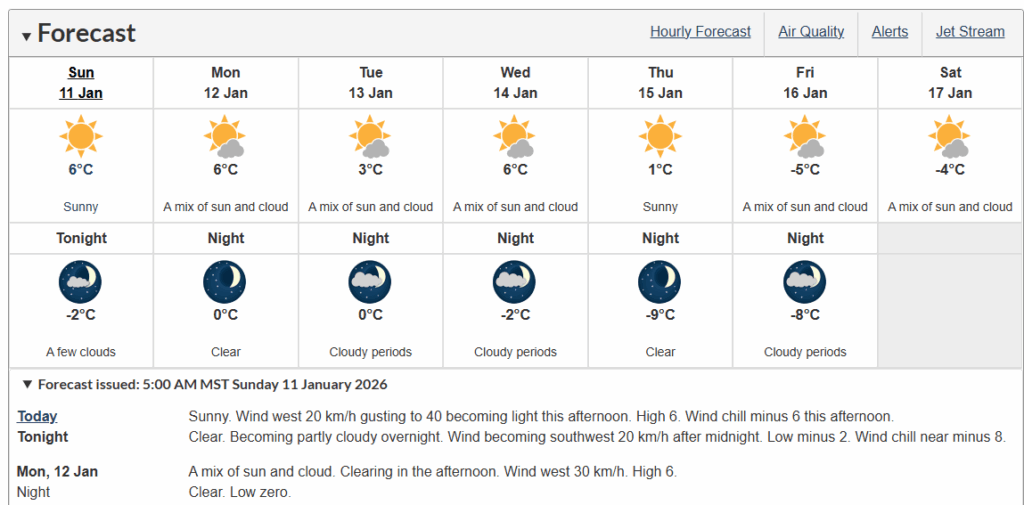Click Thursday's sunny weather icon
Image resolution: width=1024 pixels, height=505 pixels.
pyautogui.click(x=660, y=136)
